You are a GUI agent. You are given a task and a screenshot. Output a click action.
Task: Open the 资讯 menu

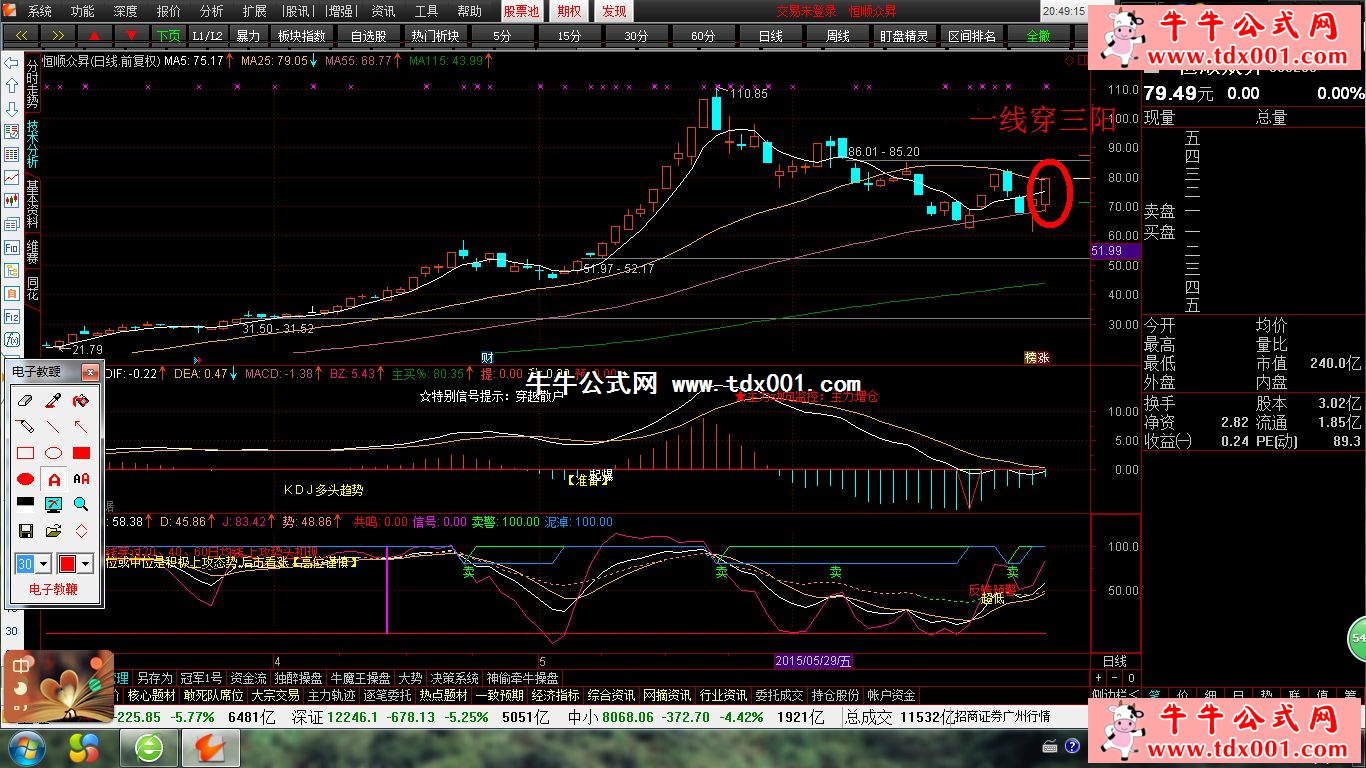[x=383, y=11]
